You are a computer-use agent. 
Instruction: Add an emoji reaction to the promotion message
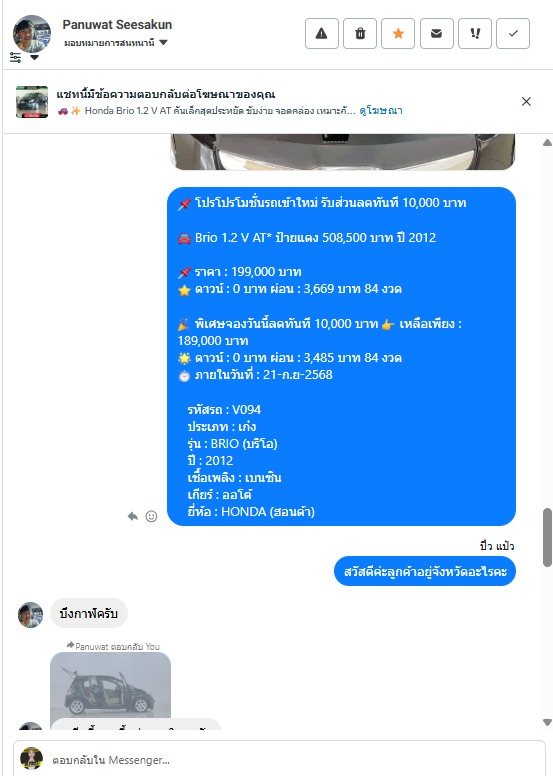point(151,516)
